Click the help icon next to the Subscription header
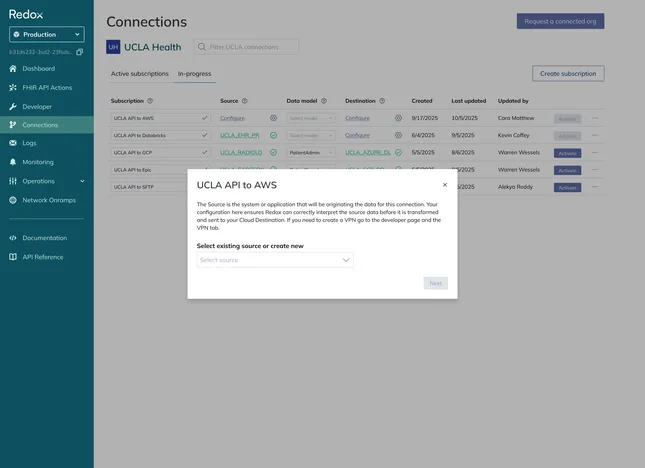The height and width of the screenshot is (468, 645). (150, 101)
